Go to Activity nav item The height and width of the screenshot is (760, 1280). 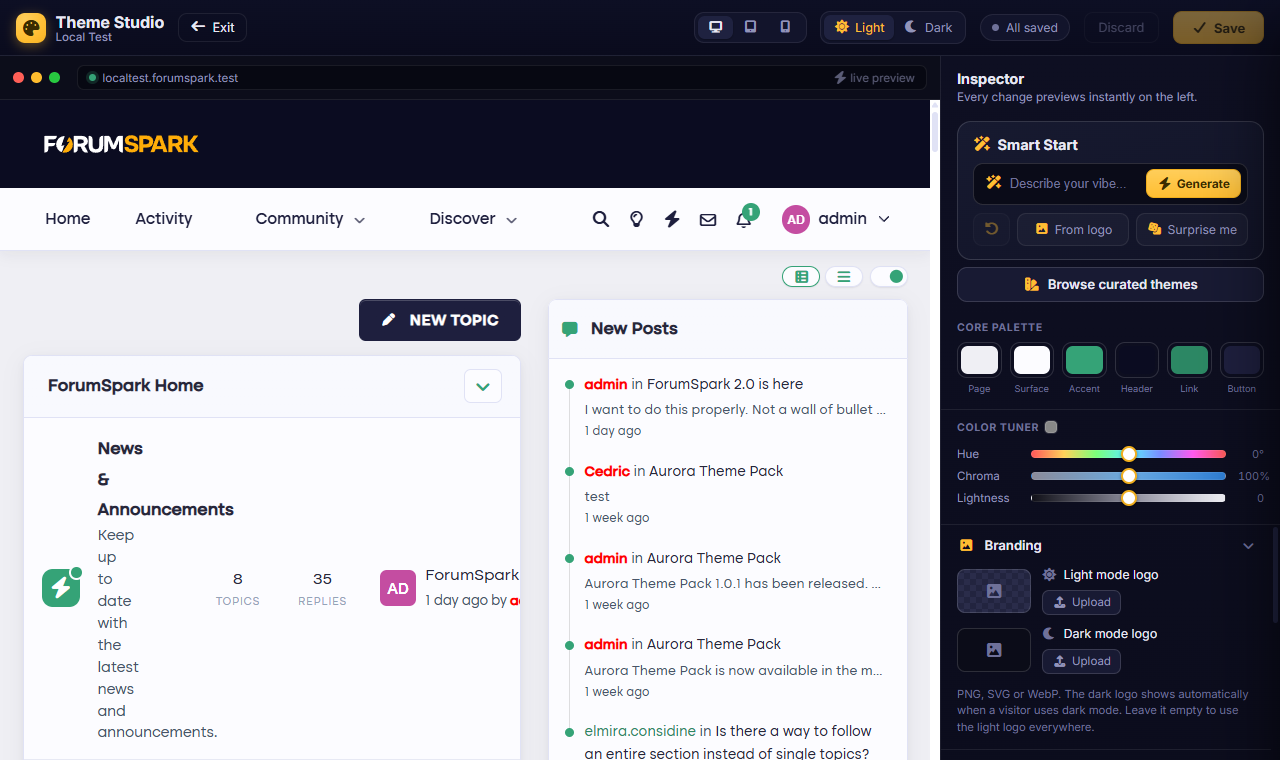164,219
